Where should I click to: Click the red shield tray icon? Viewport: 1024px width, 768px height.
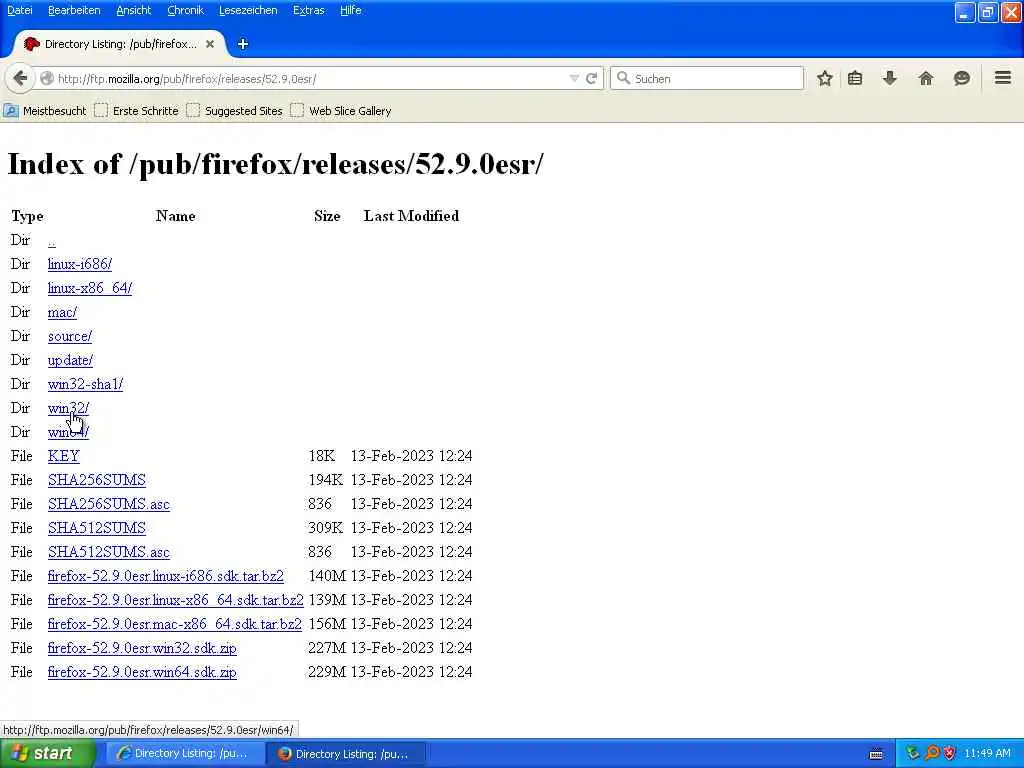click(949, 754)
